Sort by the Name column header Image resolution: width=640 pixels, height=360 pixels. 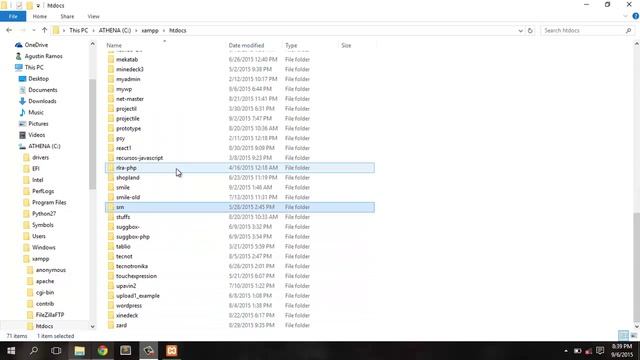pos(114,45)
